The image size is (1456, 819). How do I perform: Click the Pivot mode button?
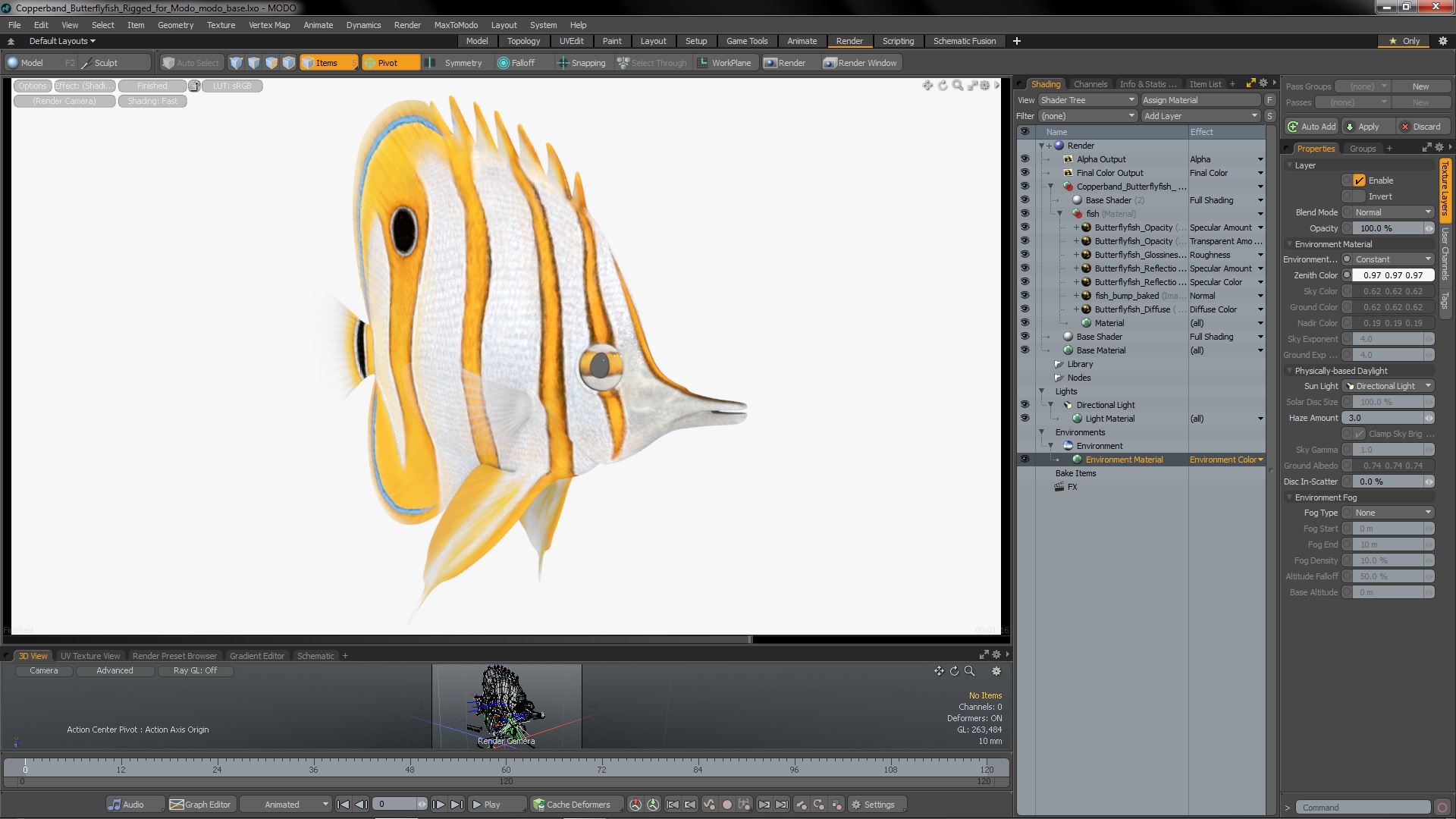pyautogui.click(x=390, y=63)
